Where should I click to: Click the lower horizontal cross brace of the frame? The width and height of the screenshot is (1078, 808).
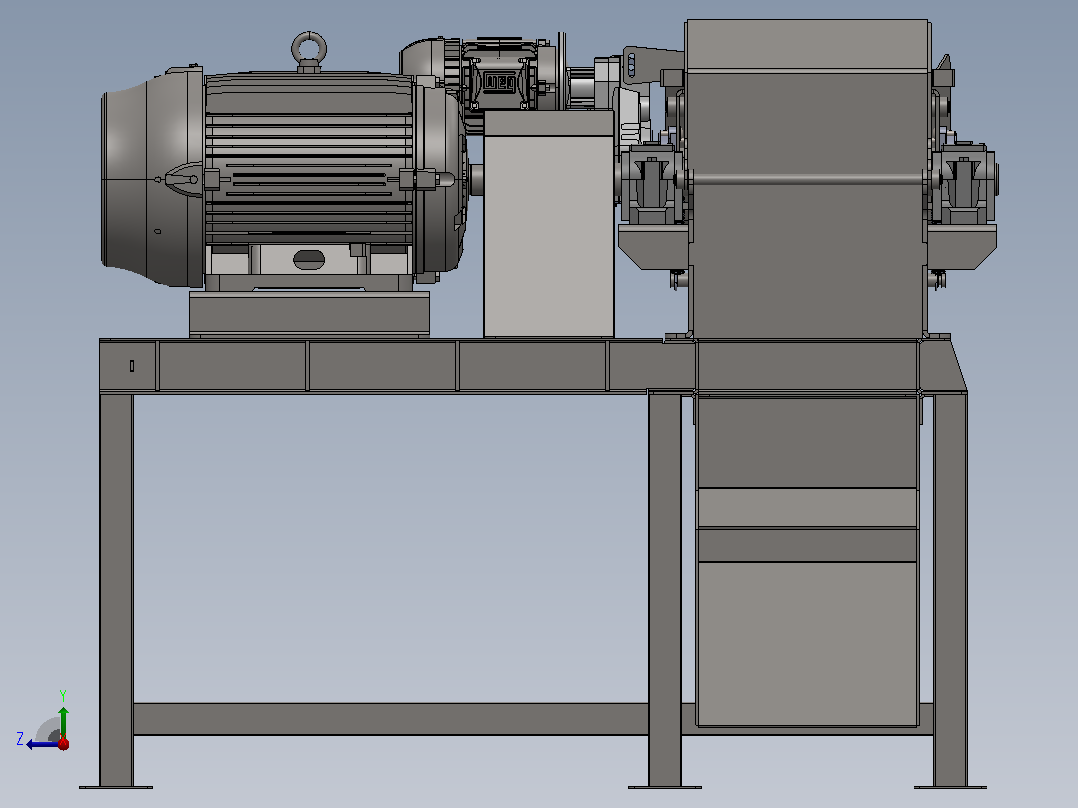point(390,719)
